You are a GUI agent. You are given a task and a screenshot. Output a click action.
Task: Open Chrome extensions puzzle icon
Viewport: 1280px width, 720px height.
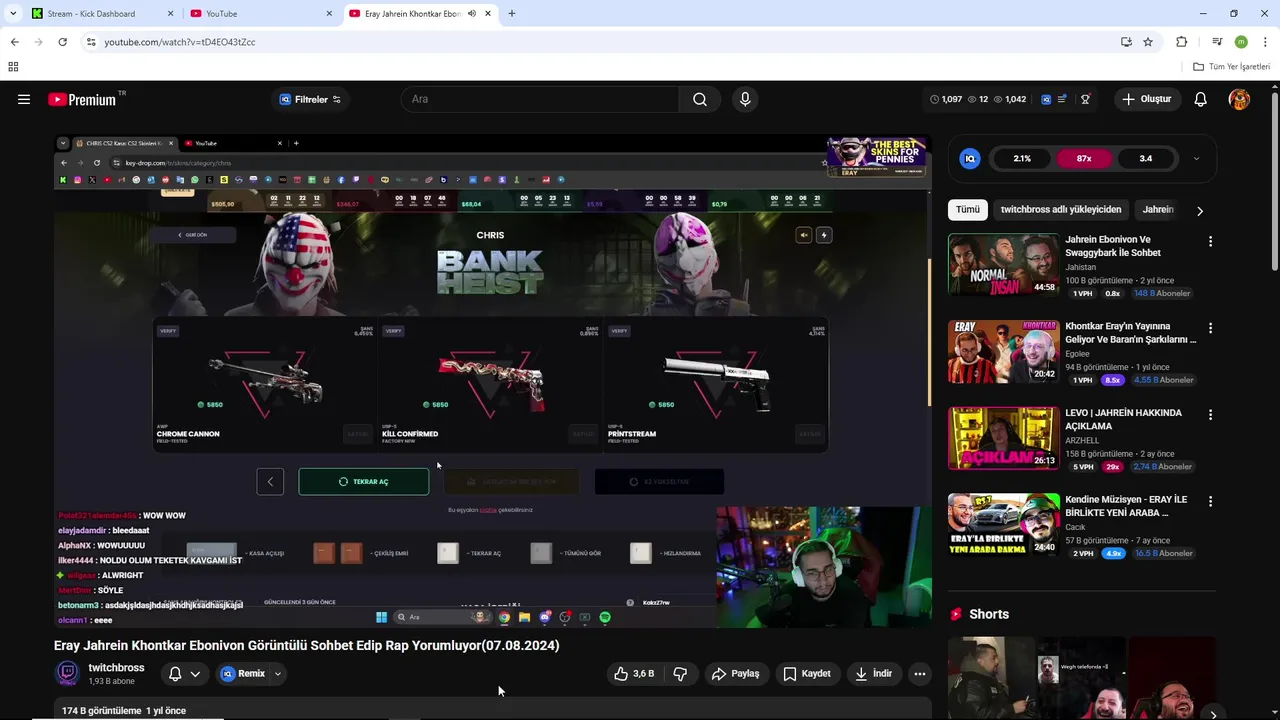tap(1181, 42)
